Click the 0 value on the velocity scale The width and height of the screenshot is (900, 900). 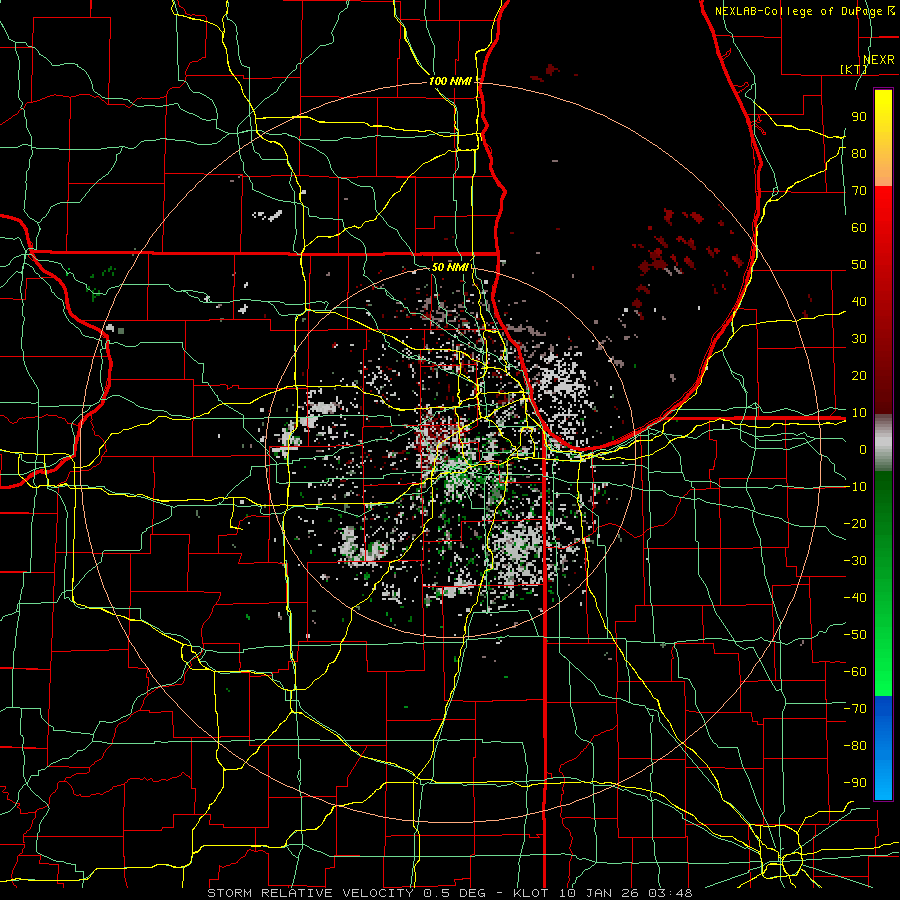click(x=863, y=449)
